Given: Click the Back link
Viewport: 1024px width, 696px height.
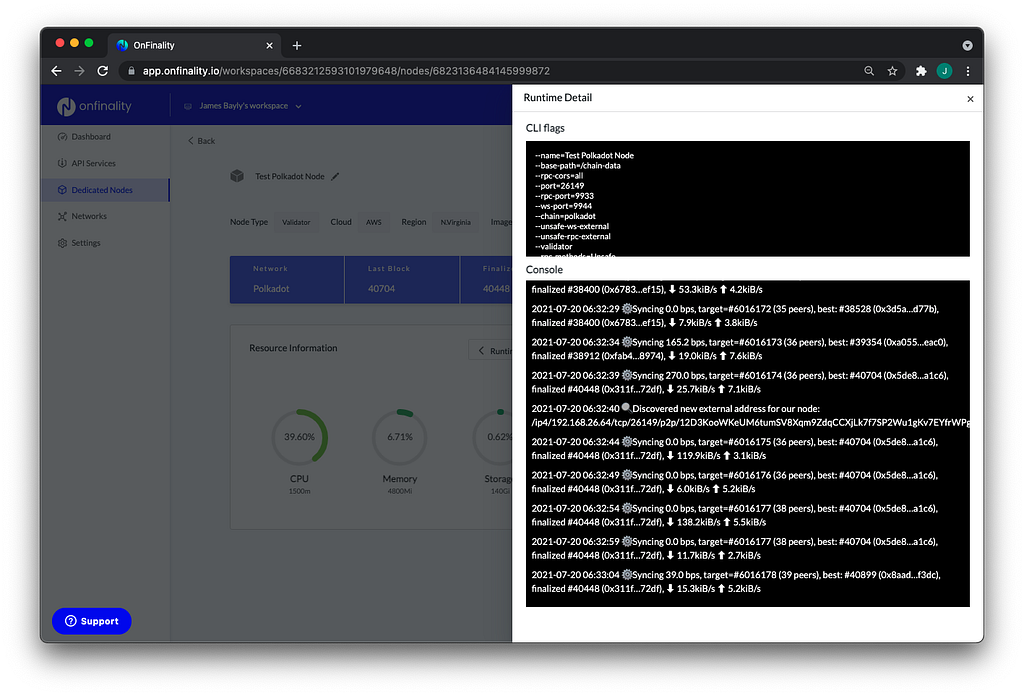Looking at the screenshot, I should (202, 141).
